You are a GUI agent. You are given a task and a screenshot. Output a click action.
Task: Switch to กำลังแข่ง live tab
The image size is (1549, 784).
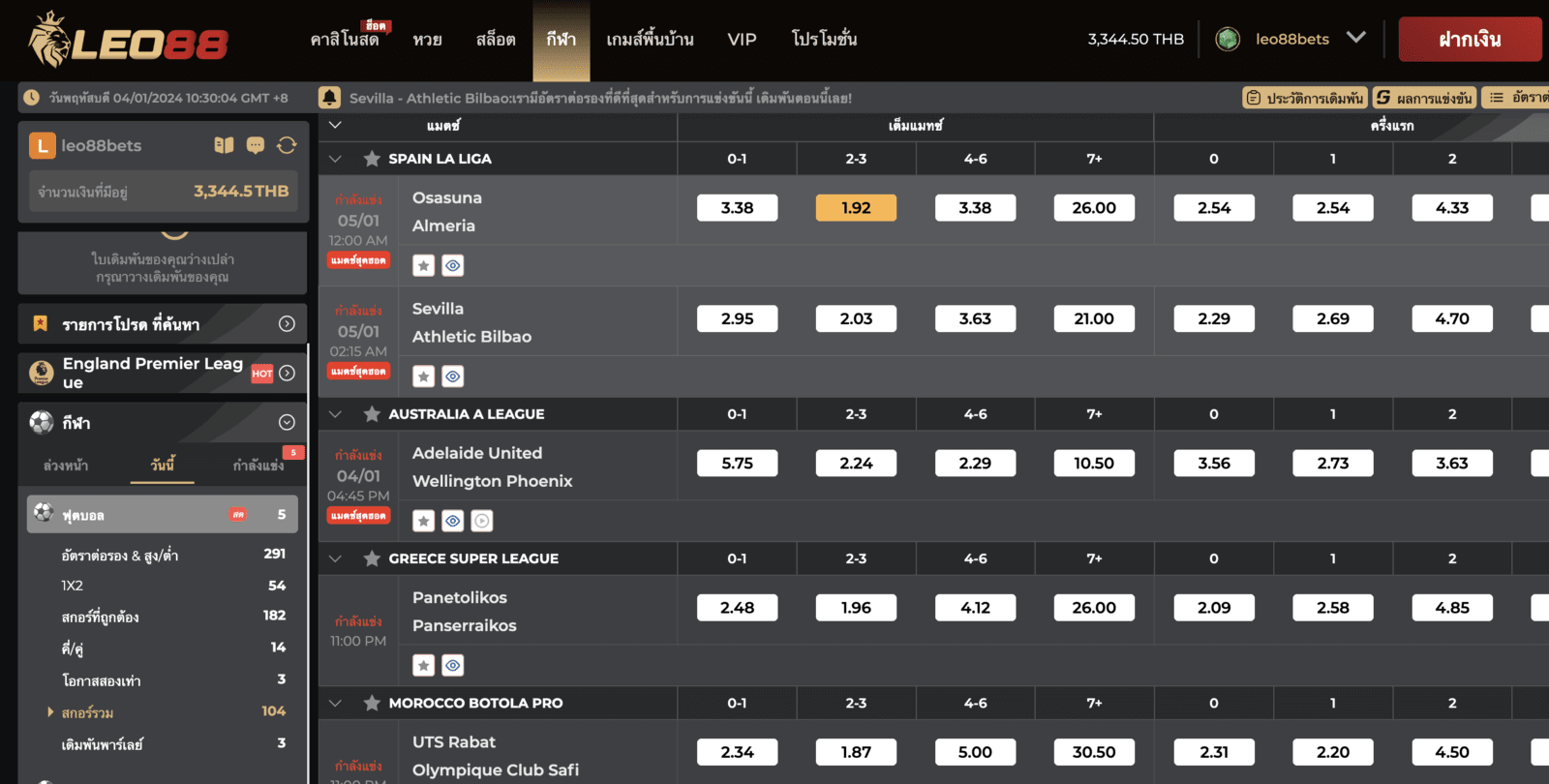[258, 466]
